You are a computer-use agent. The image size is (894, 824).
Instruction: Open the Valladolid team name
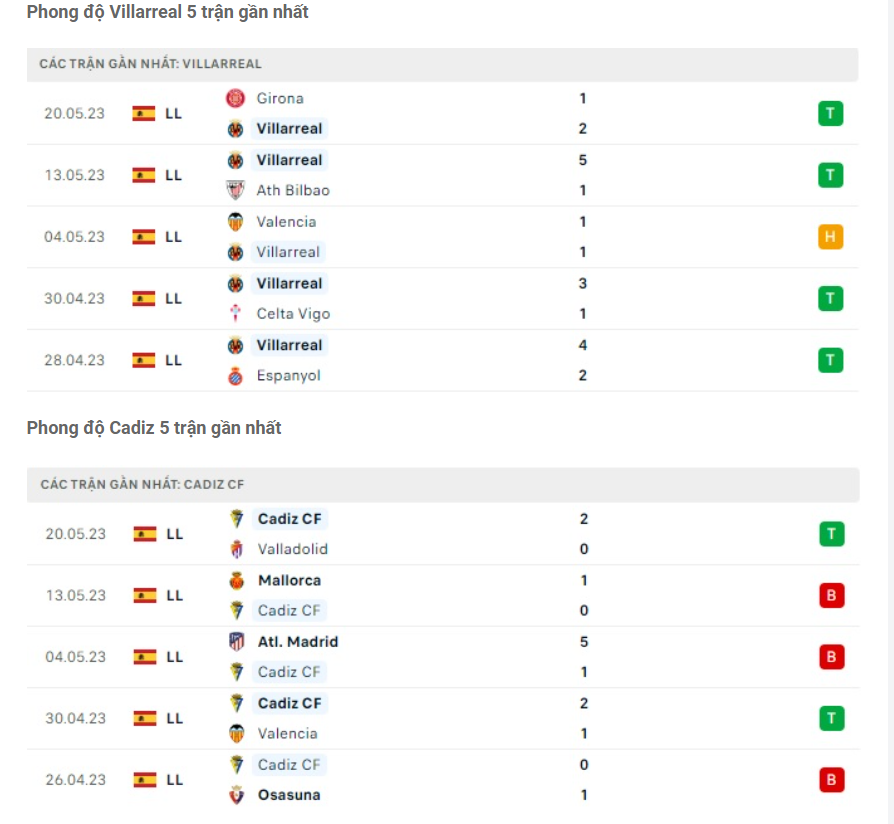294,549
